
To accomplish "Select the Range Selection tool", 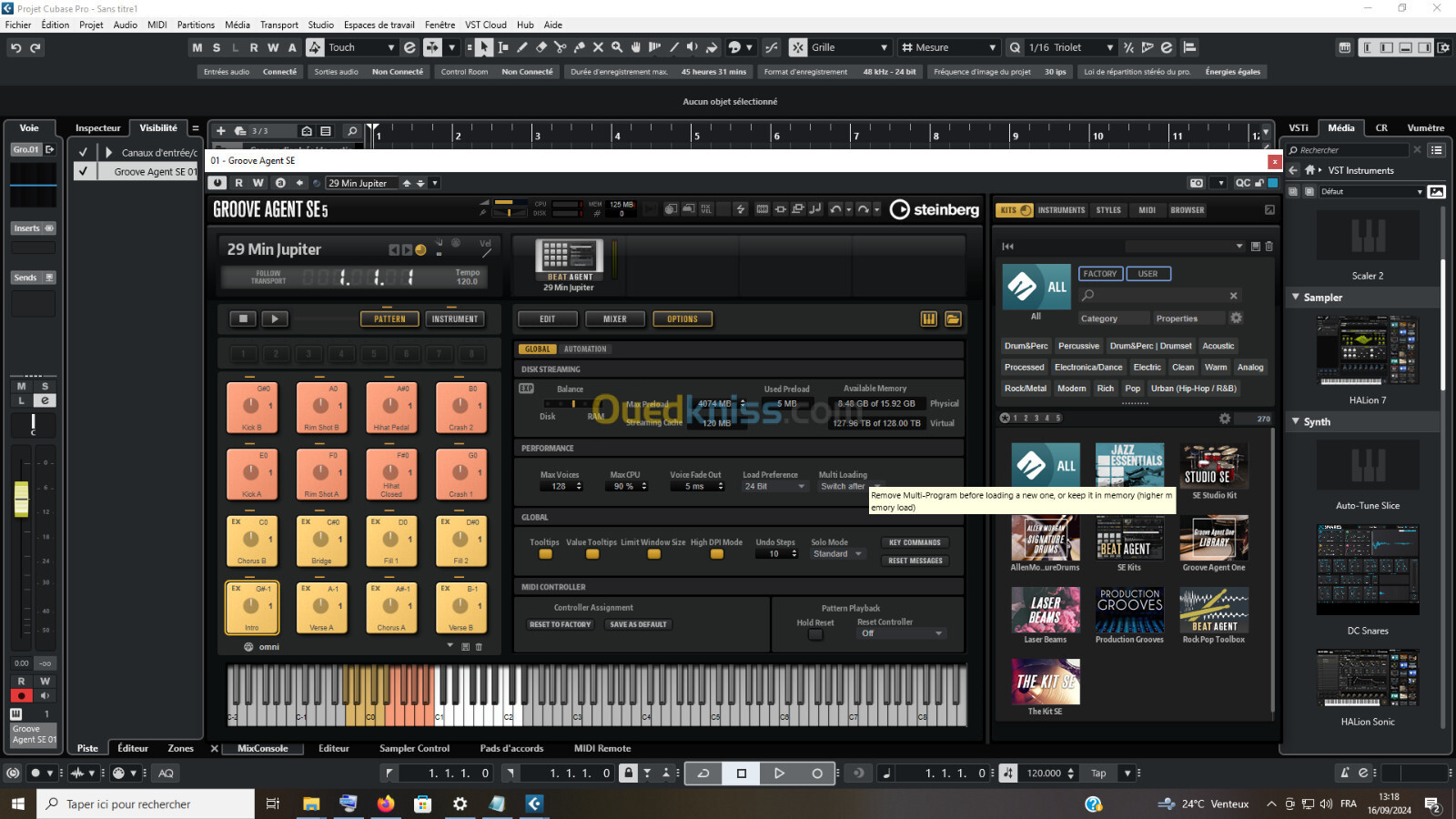I will tap(503, 47).
